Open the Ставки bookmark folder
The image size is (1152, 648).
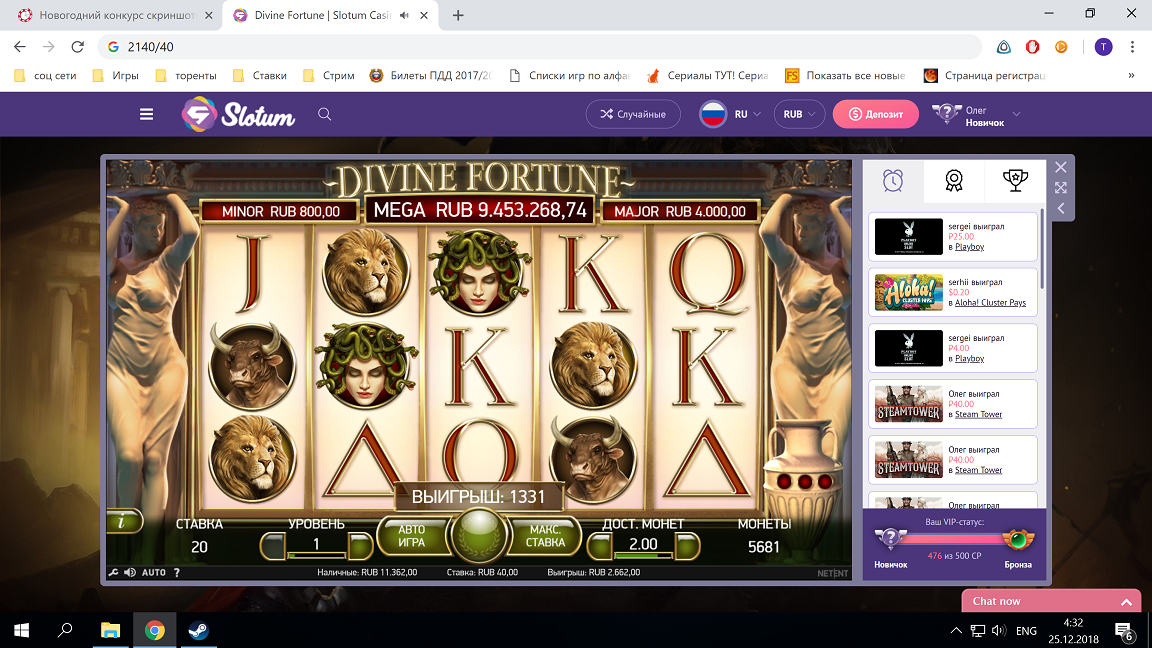(x=259, y=76)
